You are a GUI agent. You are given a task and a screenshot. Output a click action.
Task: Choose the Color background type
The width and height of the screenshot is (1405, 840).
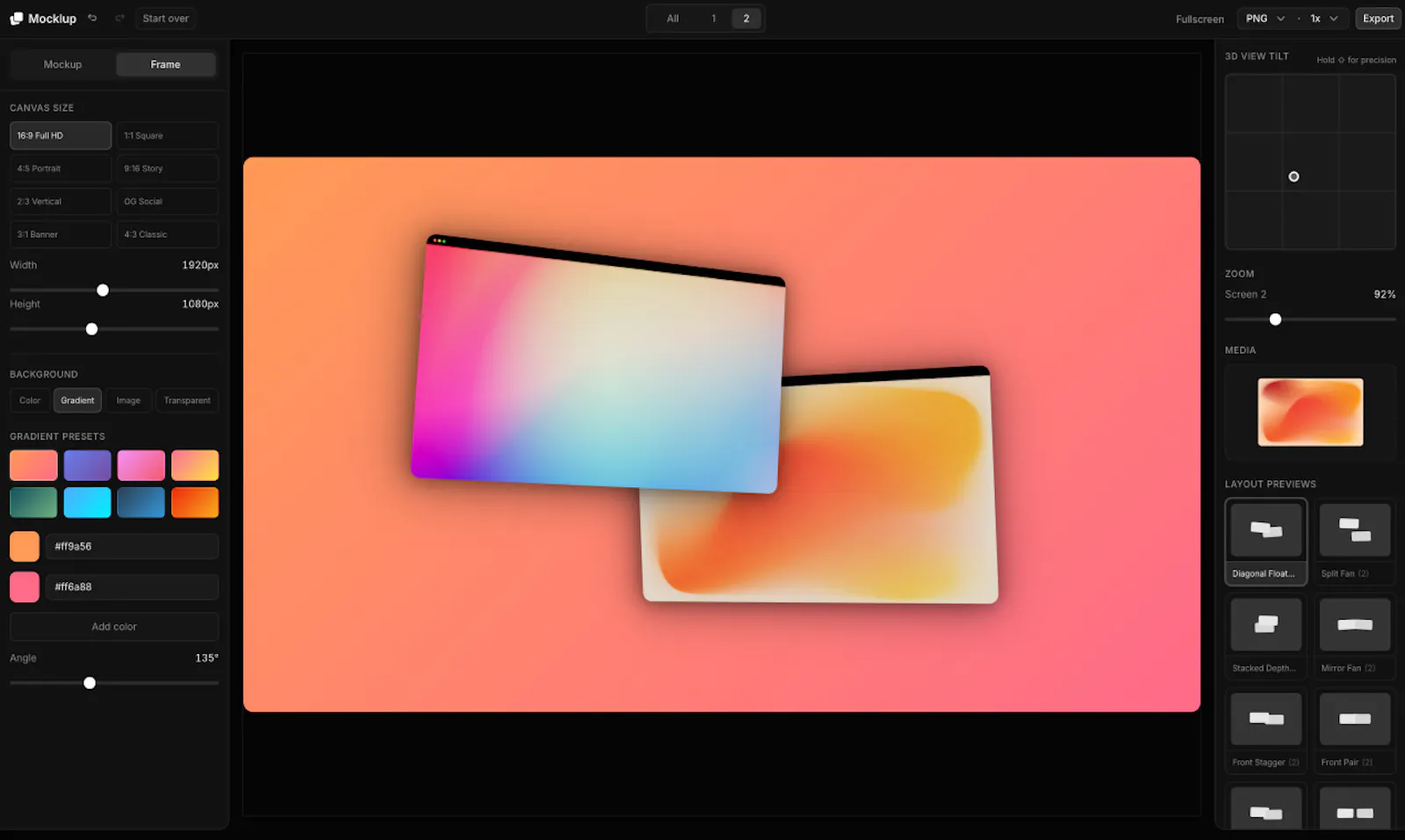tap(30, 400)
